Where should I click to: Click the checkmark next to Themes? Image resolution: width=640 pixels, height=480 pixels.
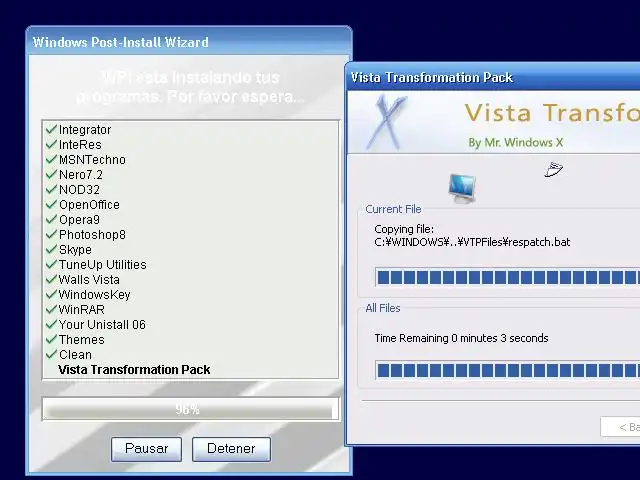pos(51,339)
